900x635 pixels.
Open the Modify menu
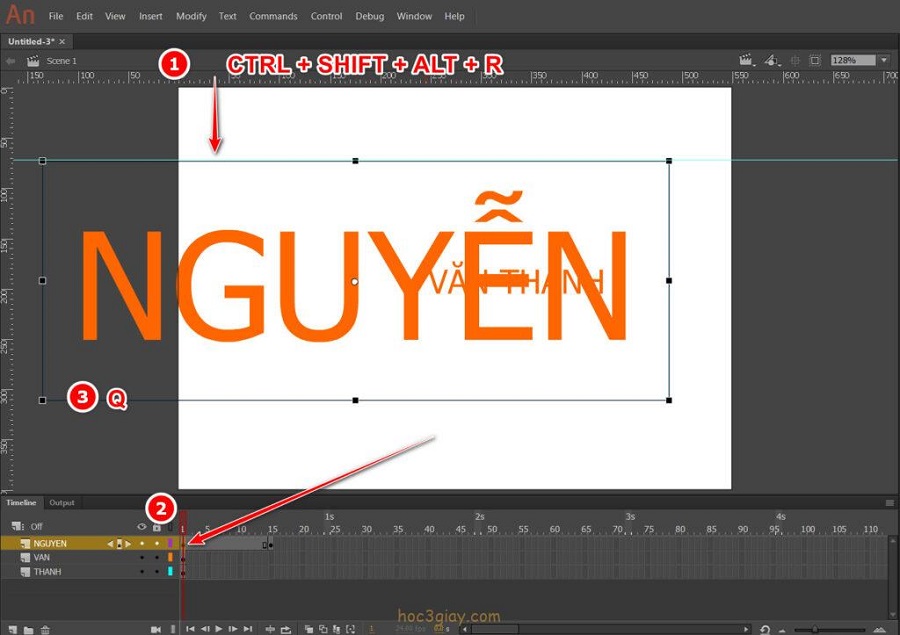191,16
